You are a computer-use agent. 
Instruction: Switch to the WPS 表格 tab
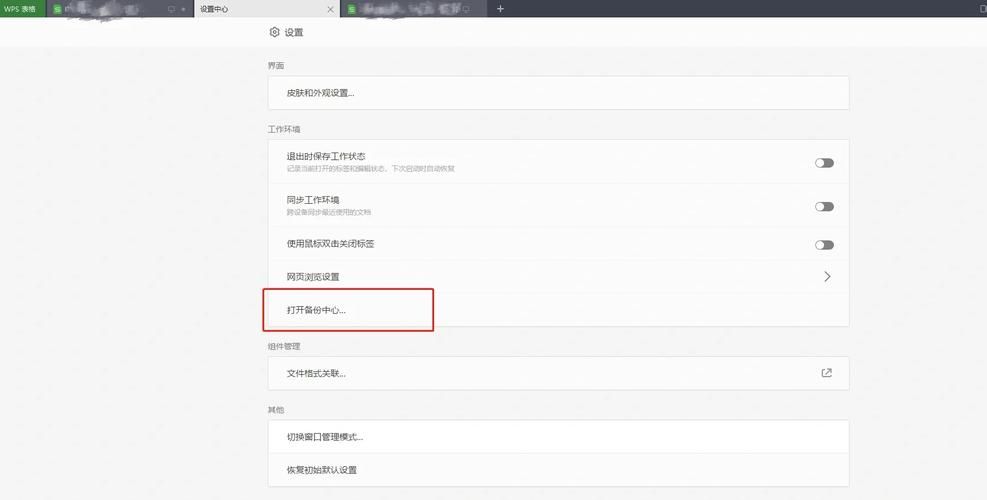tap(21, 9)
